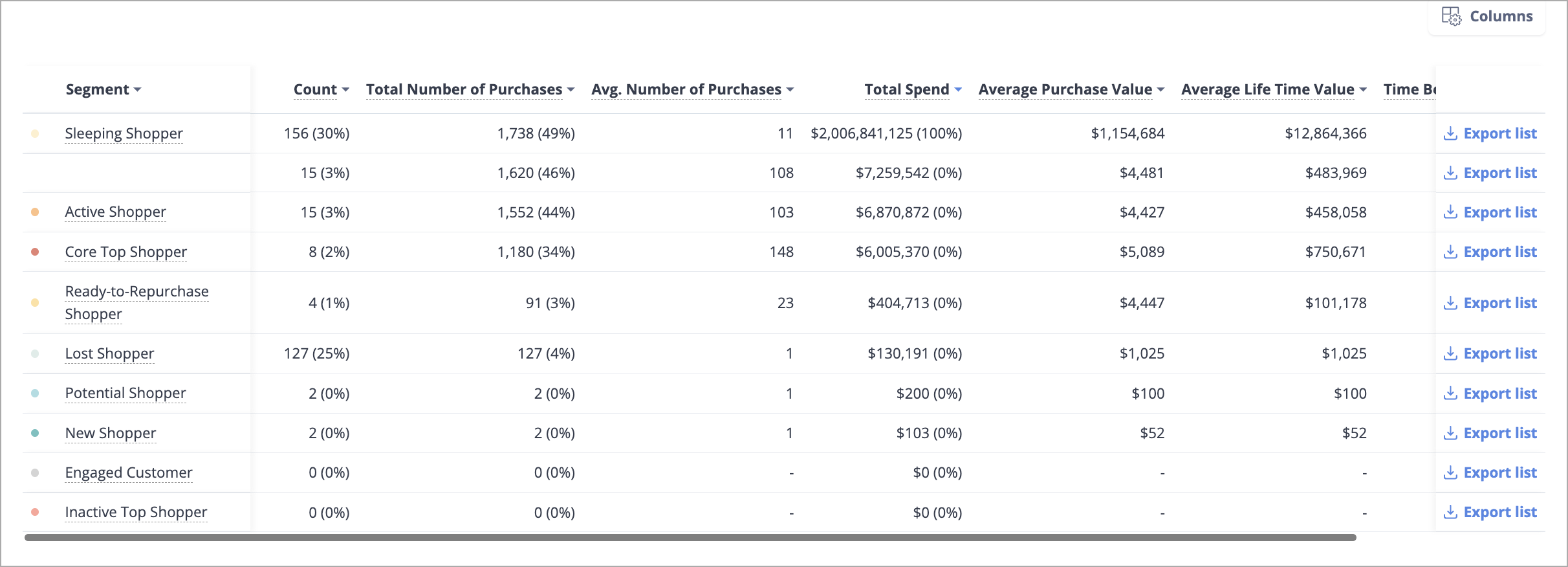This screenshot has width=1568, height=567.
Task: Expand the Count column sort arrow
Action: (345, 90)
